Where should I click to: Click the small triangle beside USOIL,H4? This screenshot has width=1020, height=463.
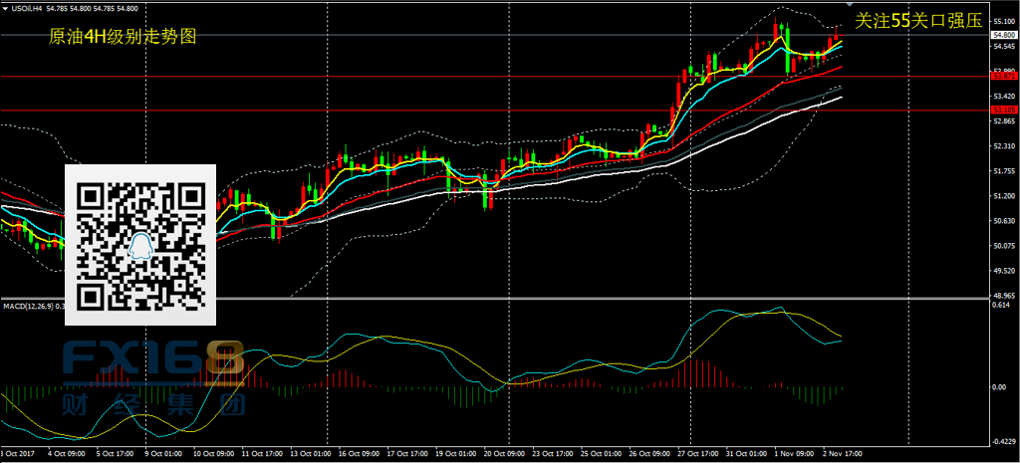pos(6,7)
